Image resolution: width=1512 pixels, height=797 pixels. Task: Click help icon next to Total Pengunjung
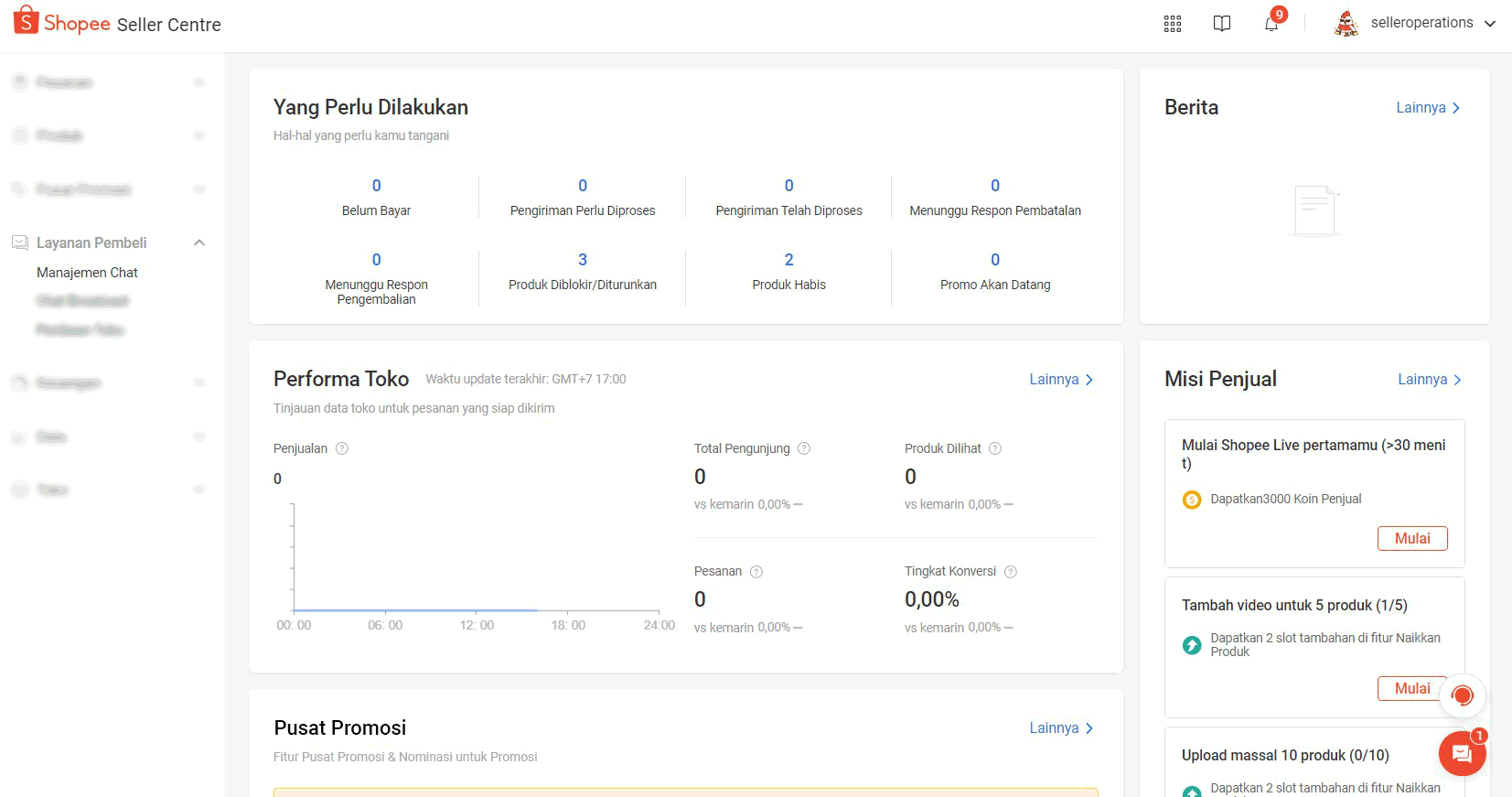click(x=804, y=448)
